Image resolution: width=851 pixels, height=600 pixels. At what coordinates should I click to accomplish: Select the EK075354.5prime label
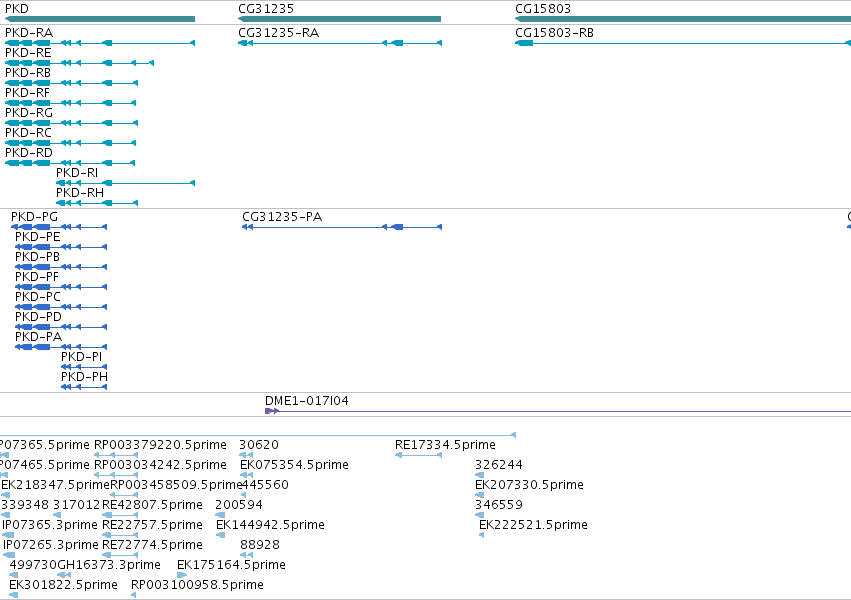click(294, 465)
